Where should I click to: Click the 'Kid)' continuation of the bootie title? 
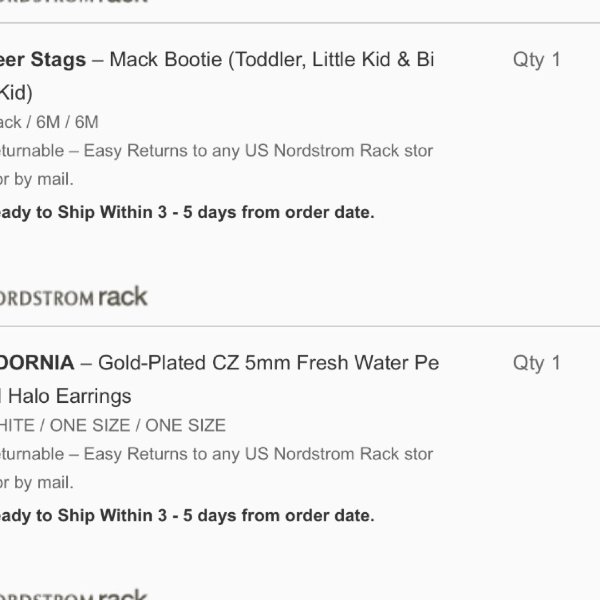click(x=16, y=93)
